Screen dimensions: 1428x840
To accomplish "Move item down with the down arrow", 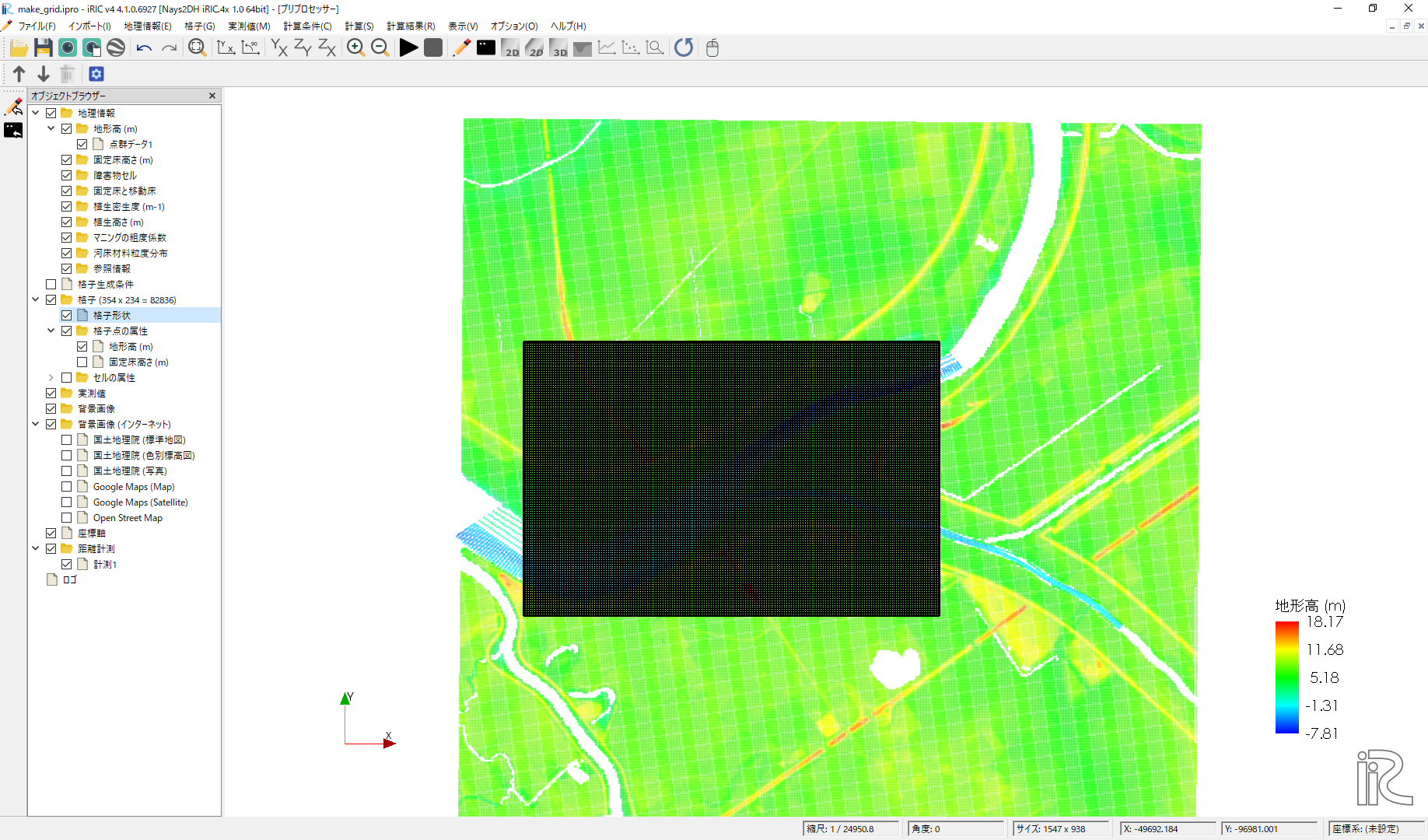I will [44, 74].
